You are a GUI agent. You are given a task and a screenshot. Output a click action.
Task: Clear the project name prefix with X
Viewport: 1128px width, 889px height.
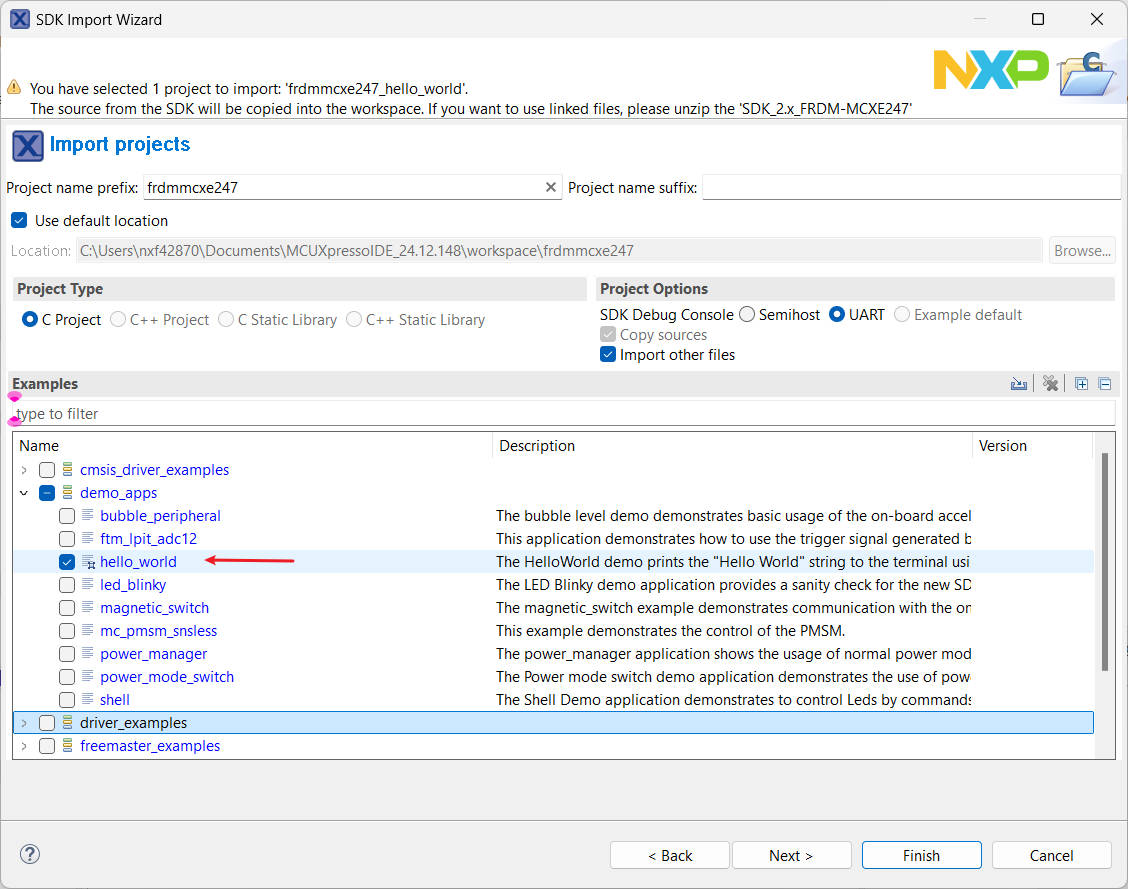(x=550, y=187)
